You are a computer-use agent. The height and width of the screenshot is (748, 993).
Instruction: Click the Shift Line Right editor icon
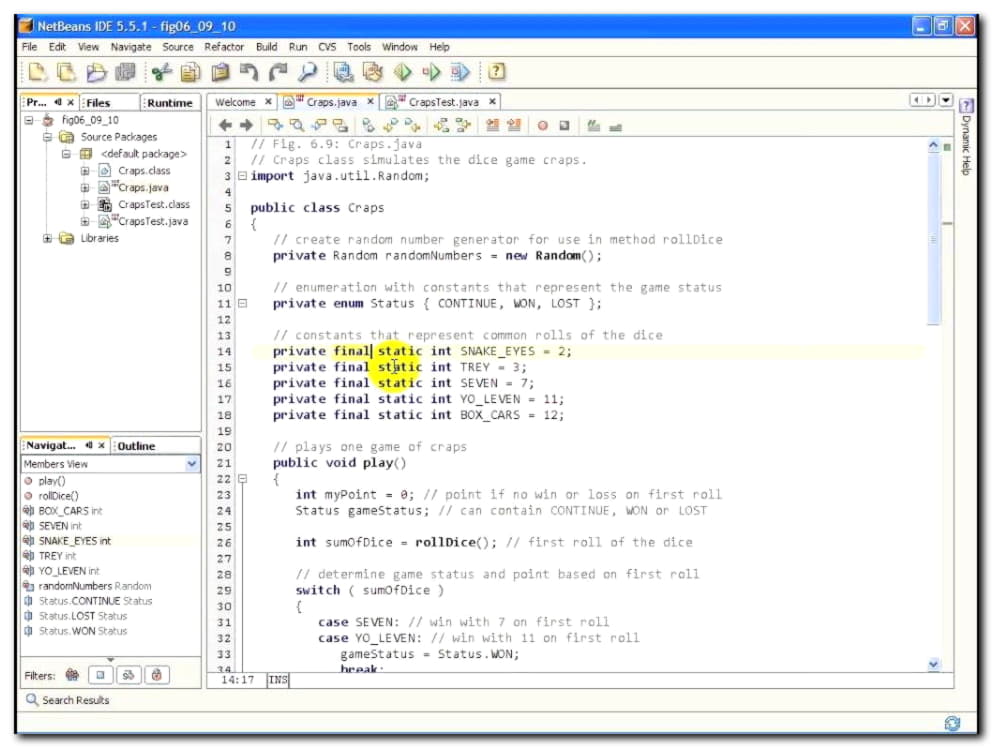coord(514,125)
